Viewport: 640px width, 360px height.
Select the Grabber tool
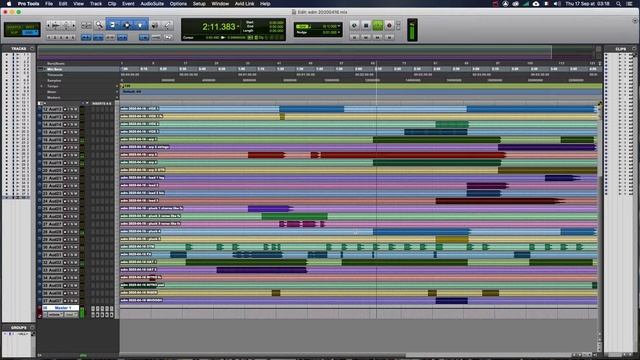point(140,25)
